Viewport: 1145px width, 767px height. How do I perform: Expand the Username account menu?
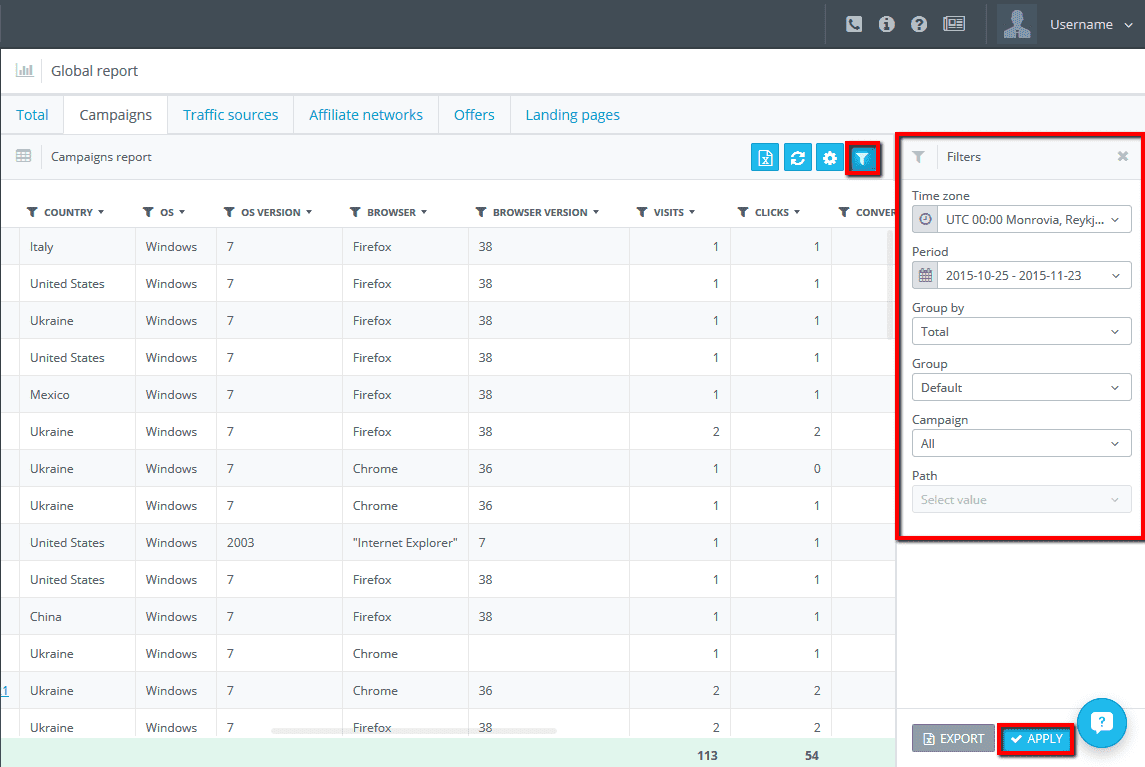coord(1091,24)
